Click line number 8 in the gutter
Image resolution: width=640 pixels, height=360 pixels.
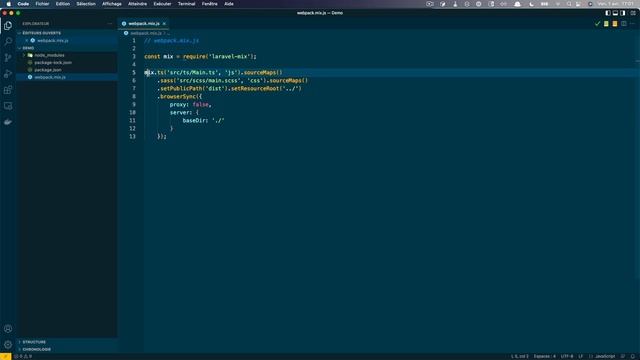pos(133,97)
